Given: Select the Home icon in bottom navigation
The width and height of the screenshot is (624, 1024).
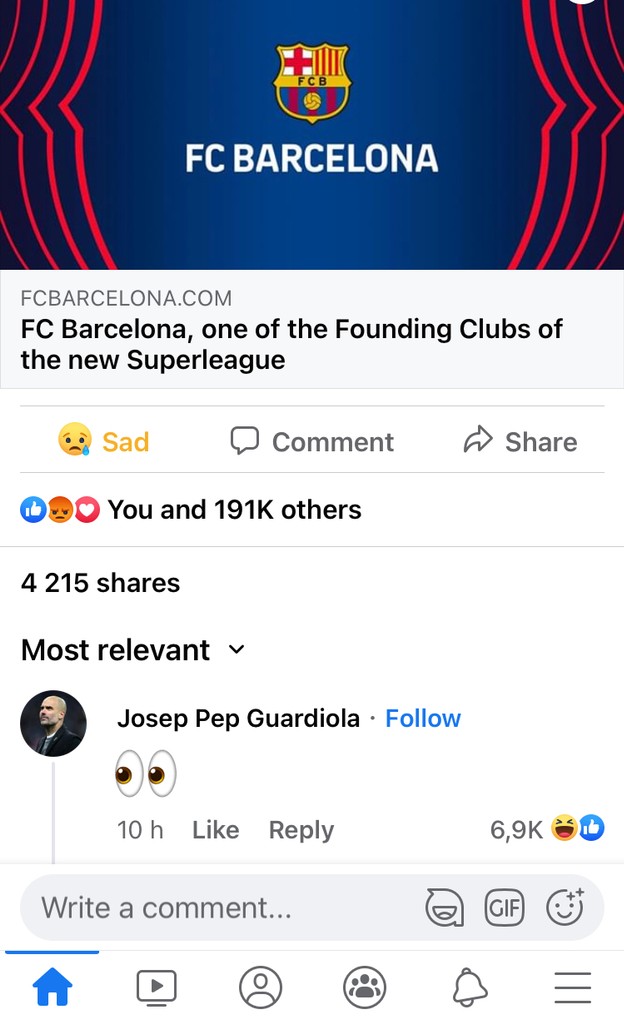Looking at the screenshot, I should [x=52, y=987].
